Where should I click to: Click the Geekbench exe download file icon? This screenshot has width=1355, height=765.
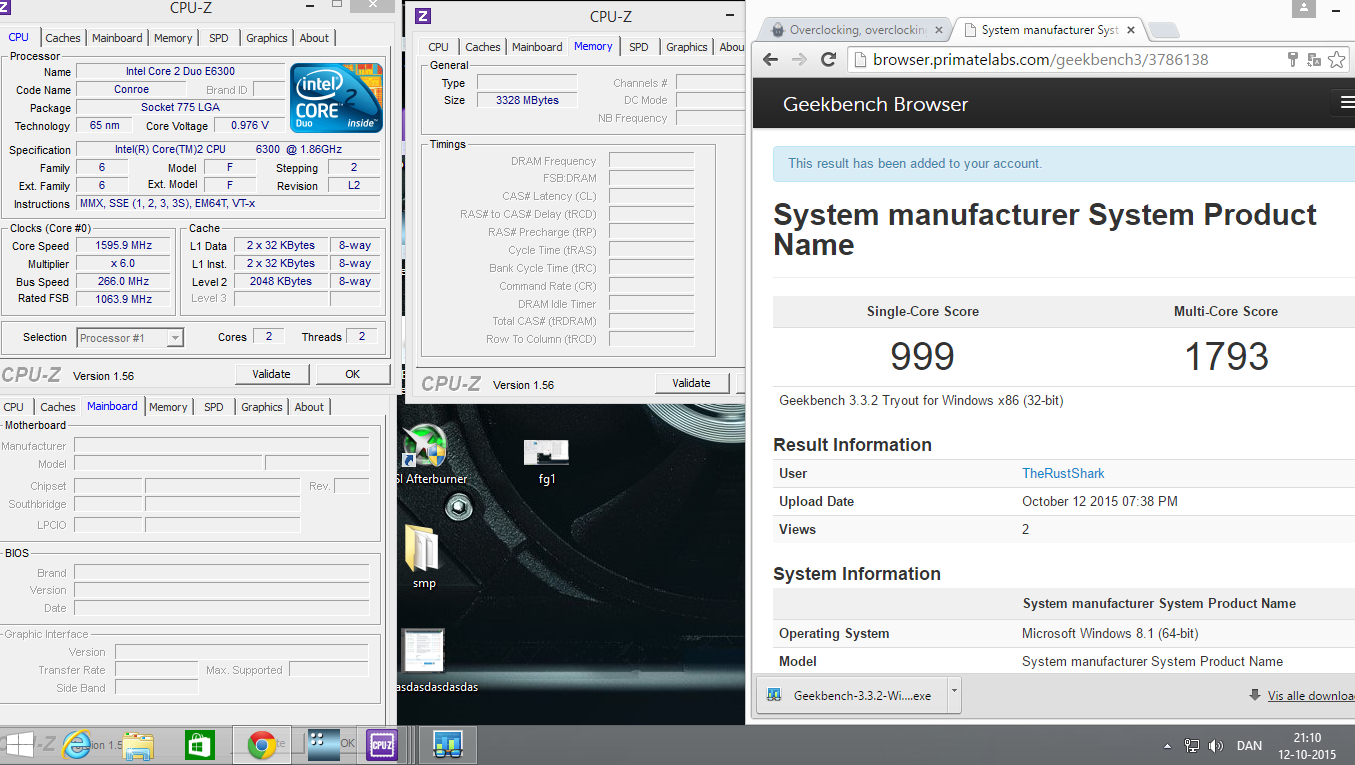point(774,695)
